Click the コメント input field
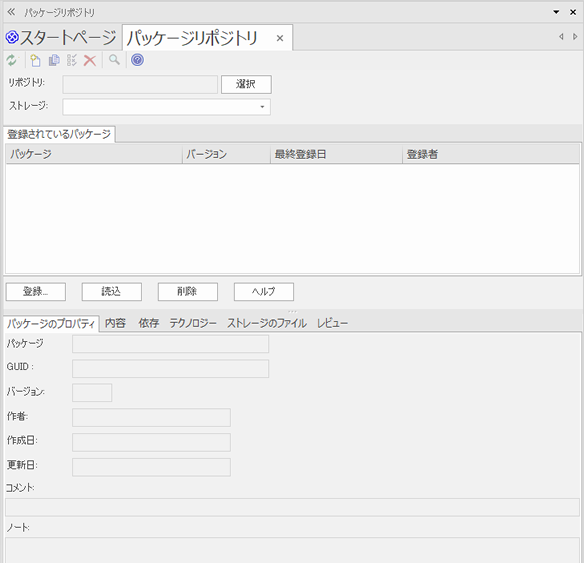This screenshot has width=584, height=563. click(x=292, y=507)
